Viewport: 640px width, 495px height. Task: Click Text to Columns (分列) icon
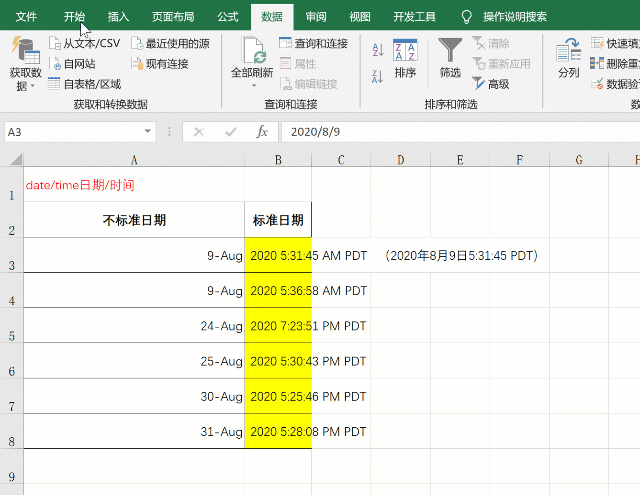click(568, 58)
